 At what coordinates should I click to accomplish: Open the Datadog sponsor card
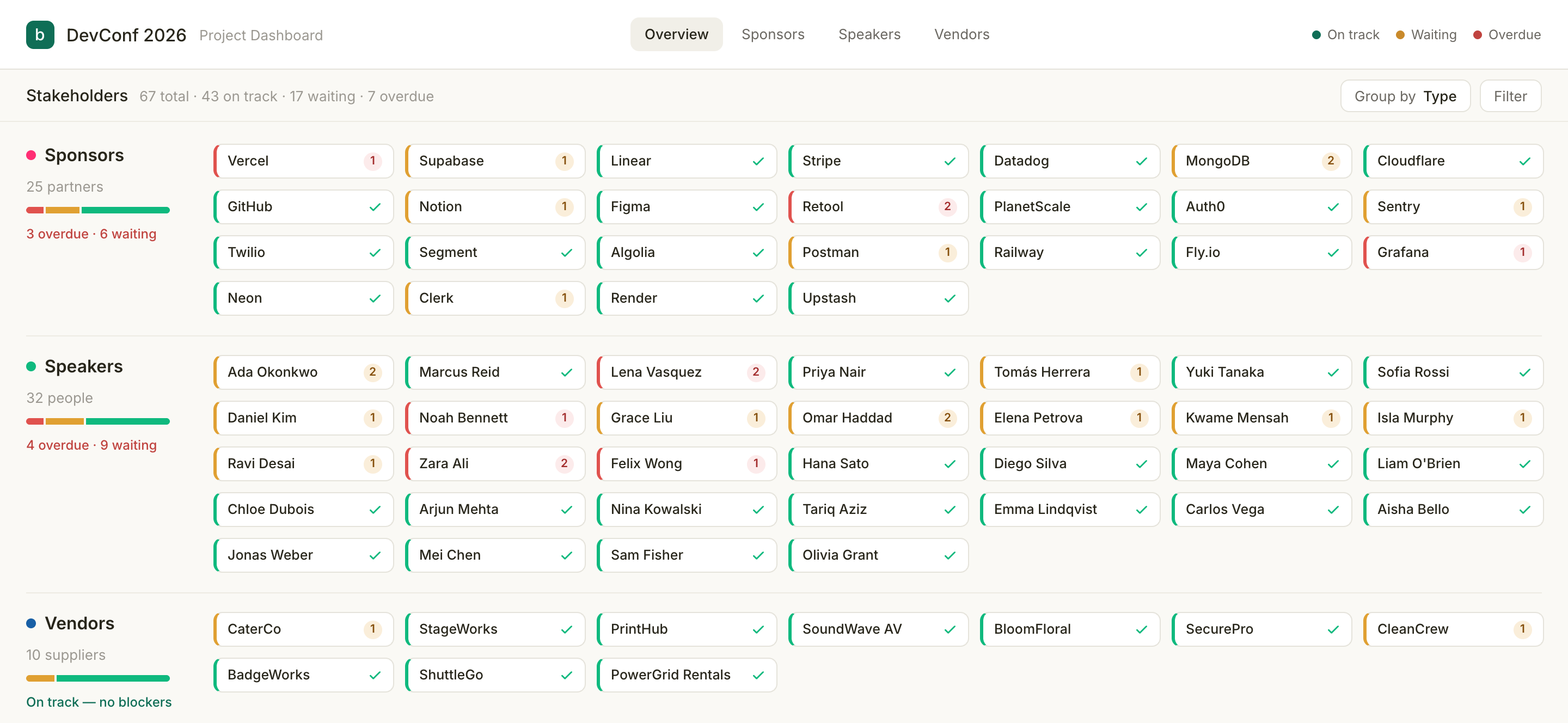tap(1070, 161)
